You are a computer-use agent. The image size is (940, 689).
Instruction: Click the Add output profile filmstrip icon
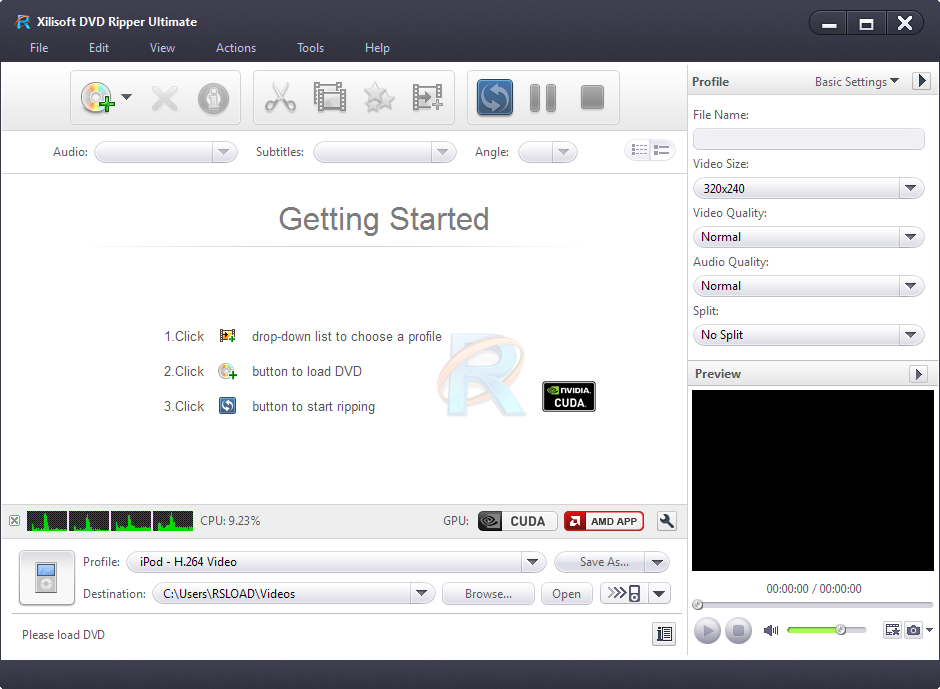click(x=427, y=97)
